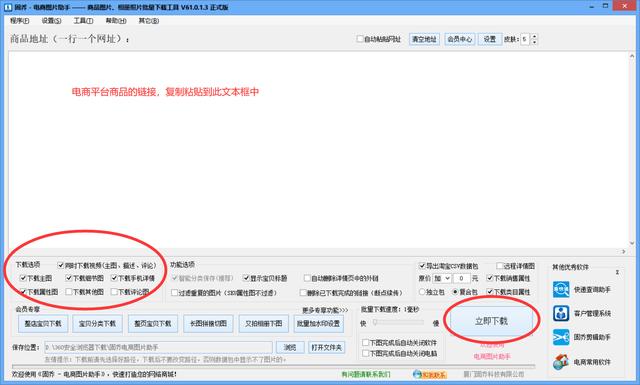Open the 快速查询助手 app icon

561,289
